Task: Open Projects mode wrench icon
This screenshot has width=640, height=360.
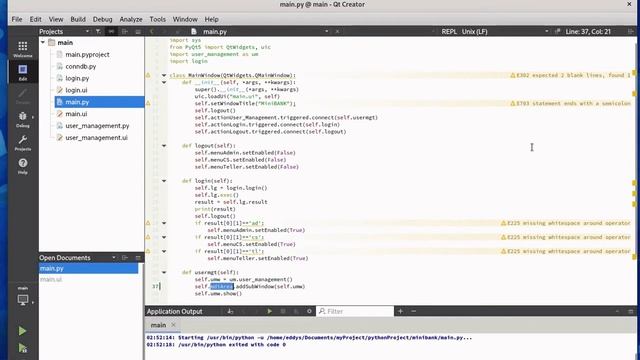Action: [23, 143]
